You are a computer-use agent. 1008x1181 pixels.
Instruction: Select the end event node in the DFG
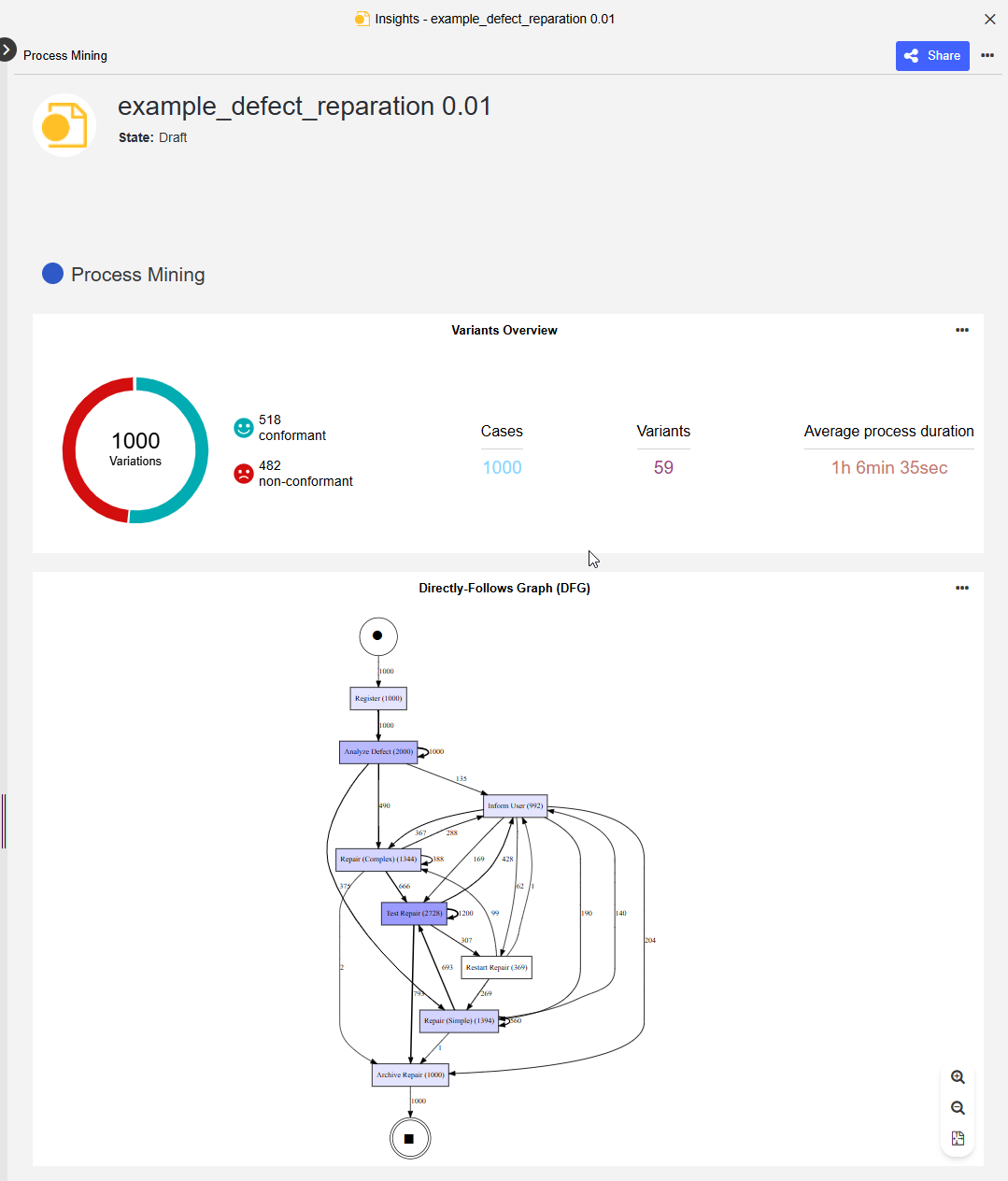coord(410,1138)
